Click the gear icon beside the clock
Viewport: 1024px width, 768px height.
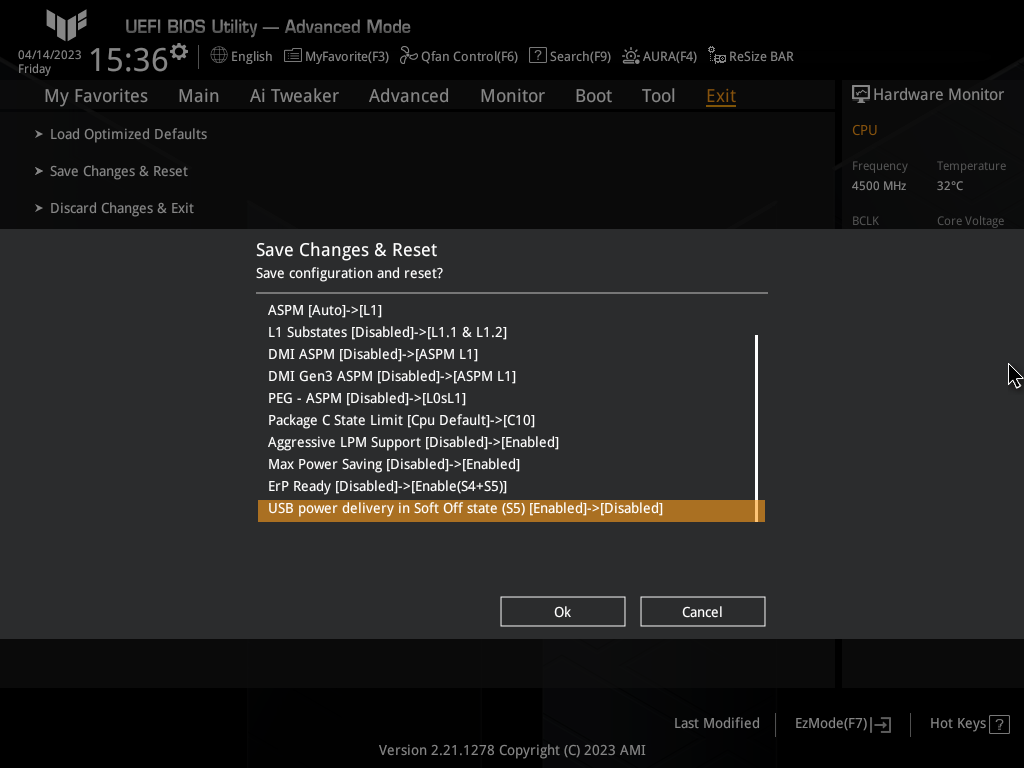[179, 52]
